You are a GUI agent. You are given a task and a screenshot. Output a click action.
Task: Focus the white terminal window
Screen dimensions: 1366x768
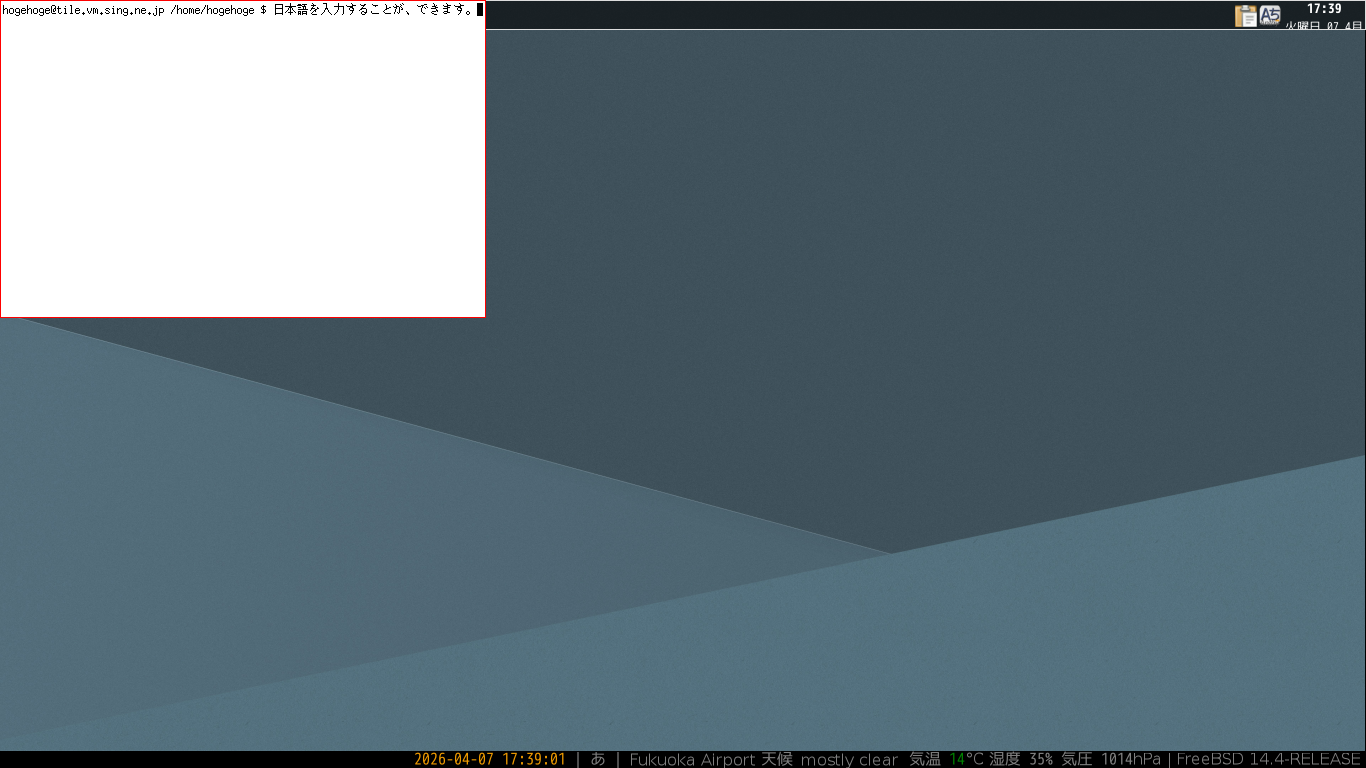[243, 159]
